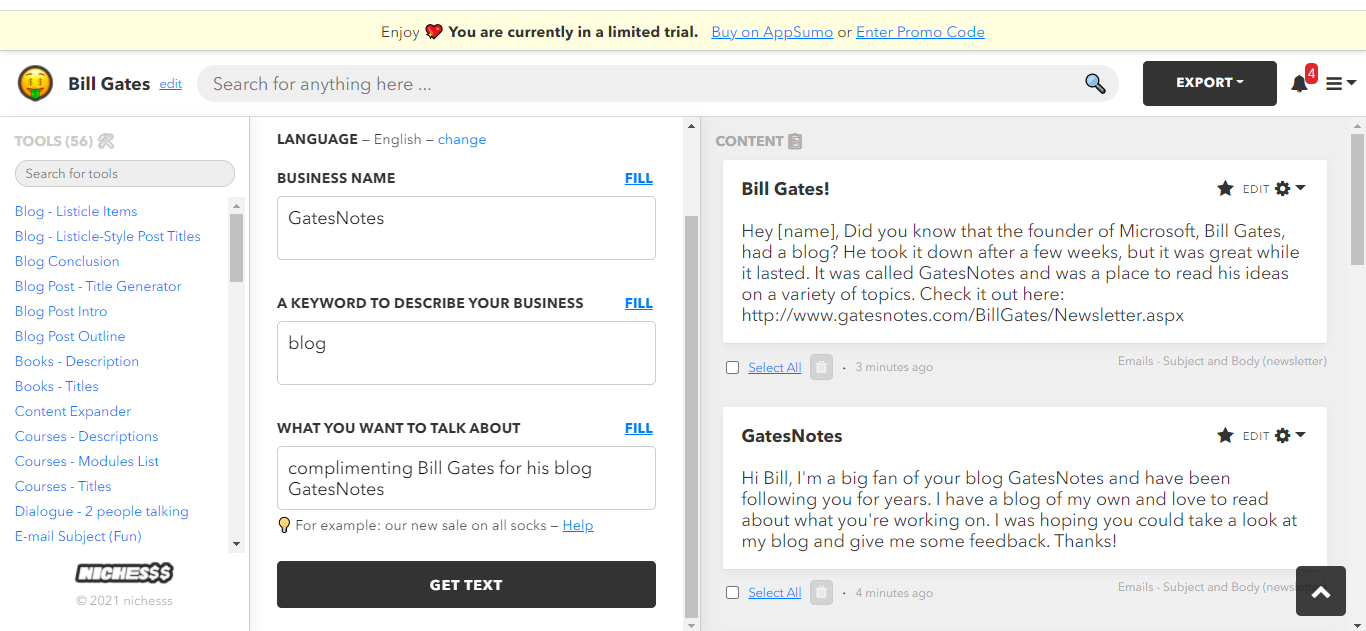Click the tools list scrollbar up arrow

(236, 205)
